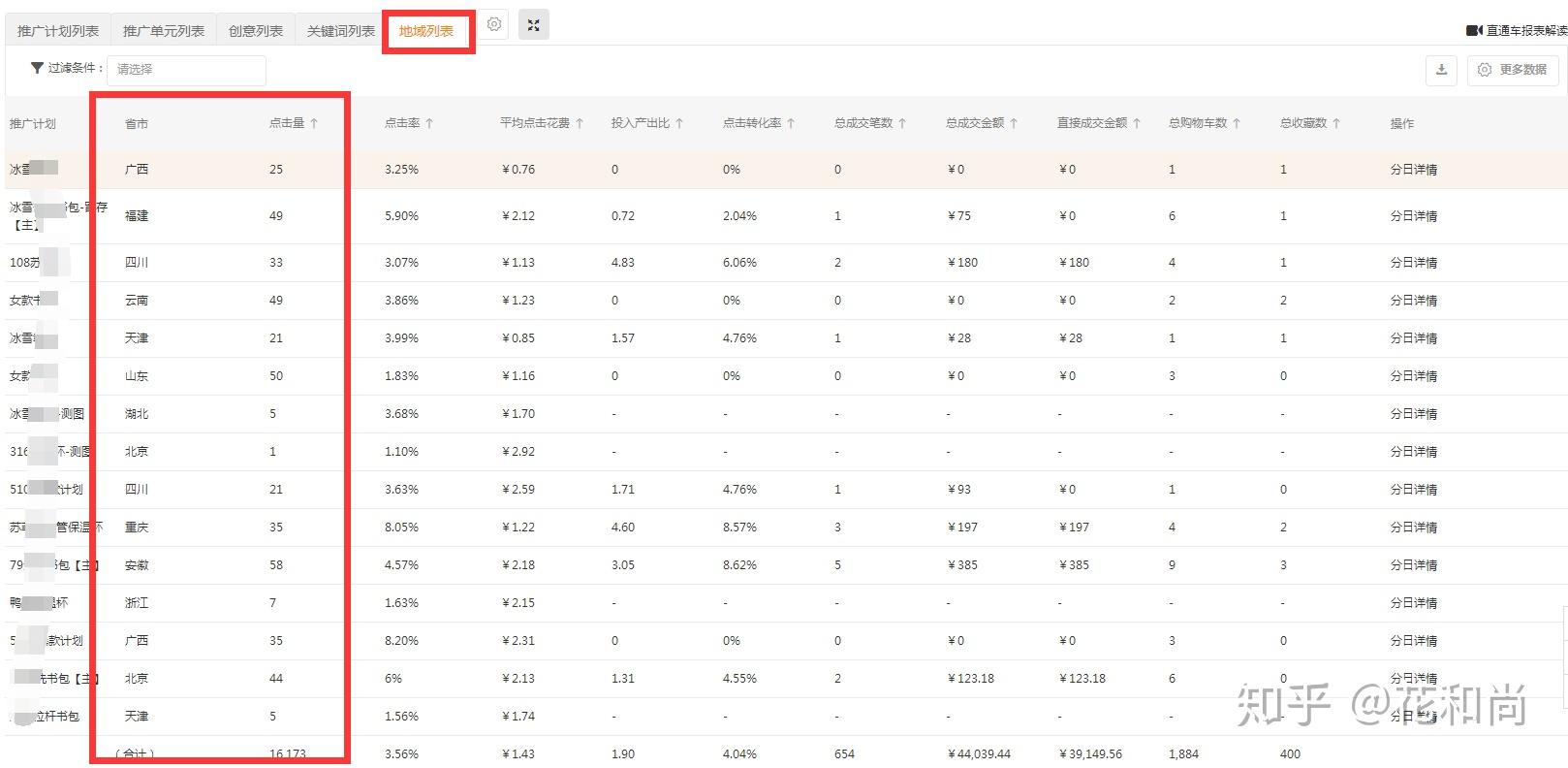
Task: Open 分日详情 for 四川 row with 33 clicks
Action: click(1414, 263)
